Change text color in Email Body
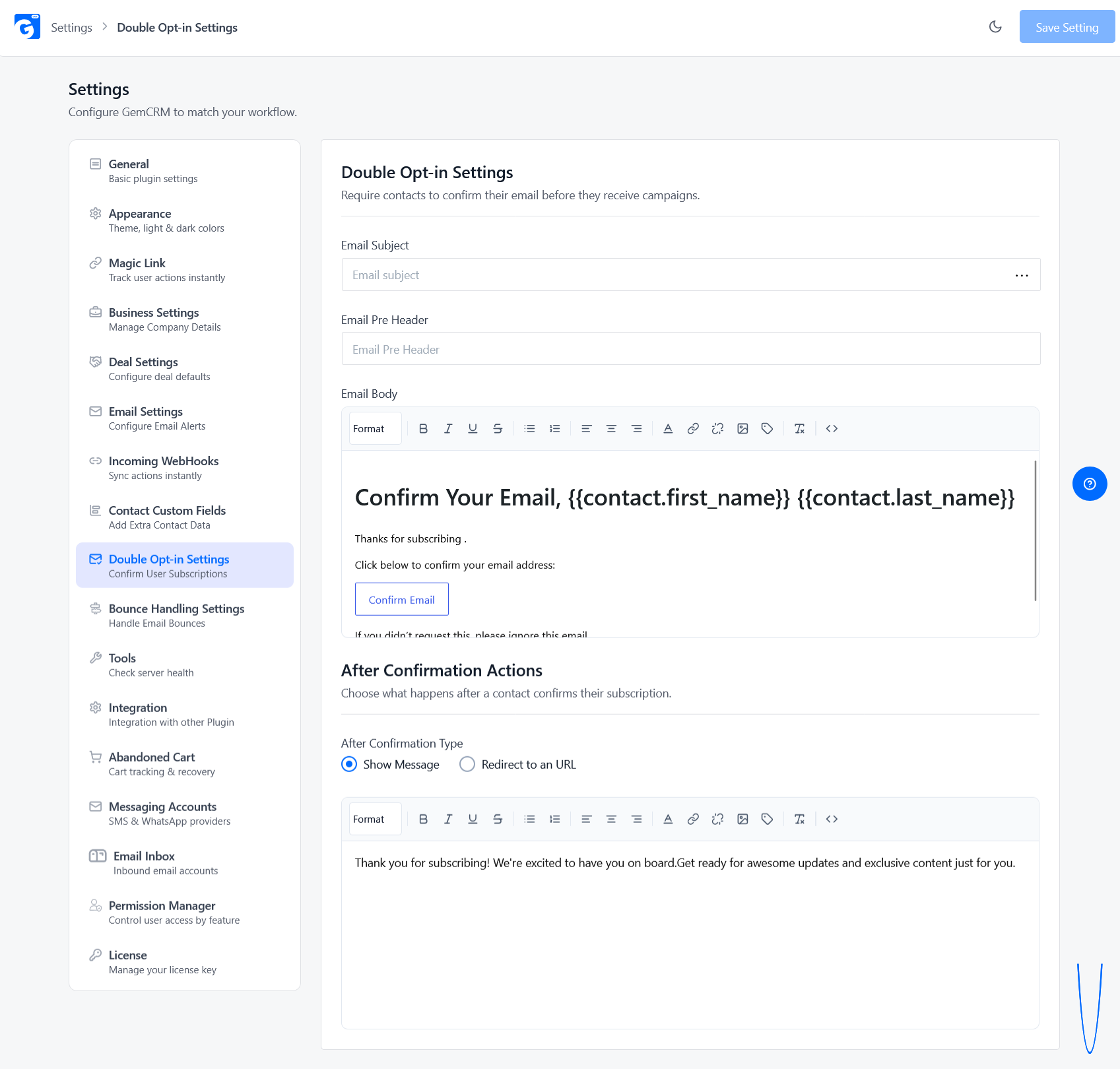 (x=668, y=429)
